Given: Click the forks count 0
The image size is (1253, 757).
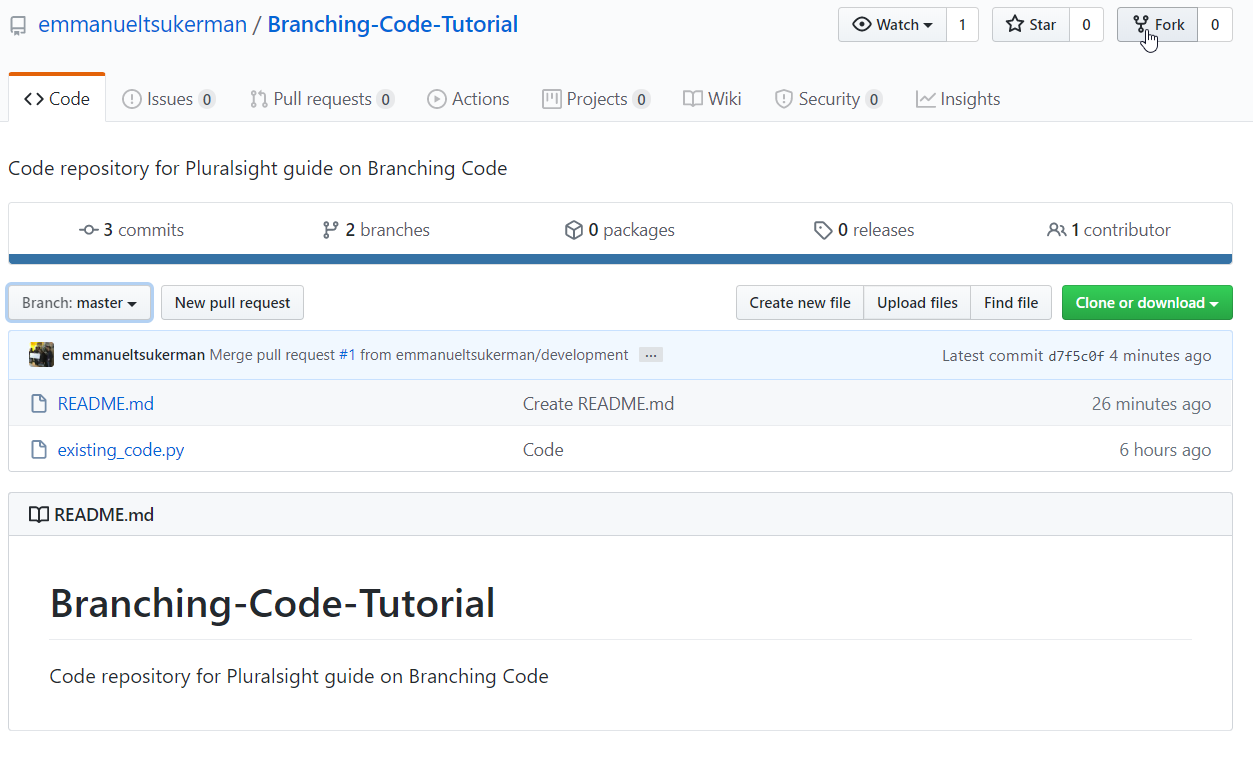Looking at the screenshot, I should point(1215,25).
